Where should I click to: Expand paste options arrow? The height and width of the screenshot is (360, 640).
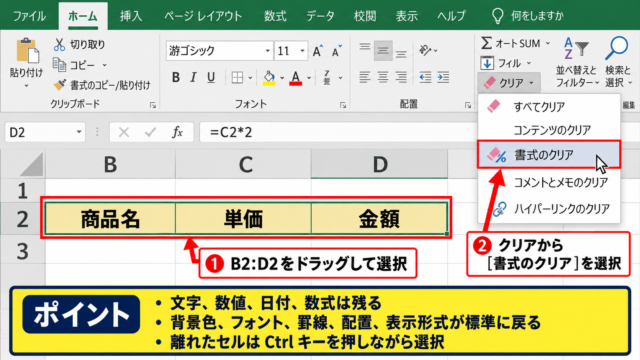[x=26, y=86]
